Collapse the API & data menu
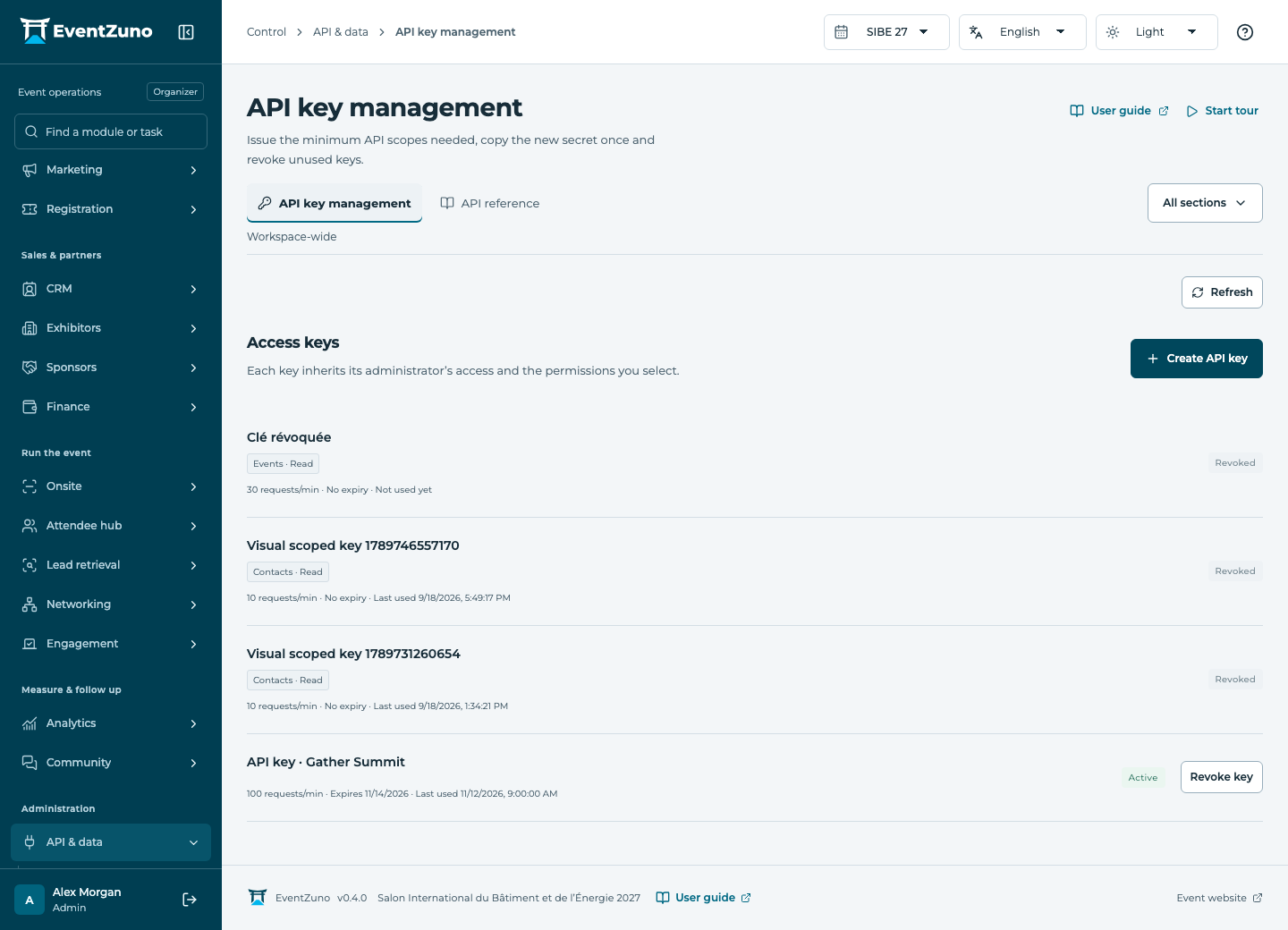Screen dimensions: 1288x930 pyautogui.click(x=111, y=842)
